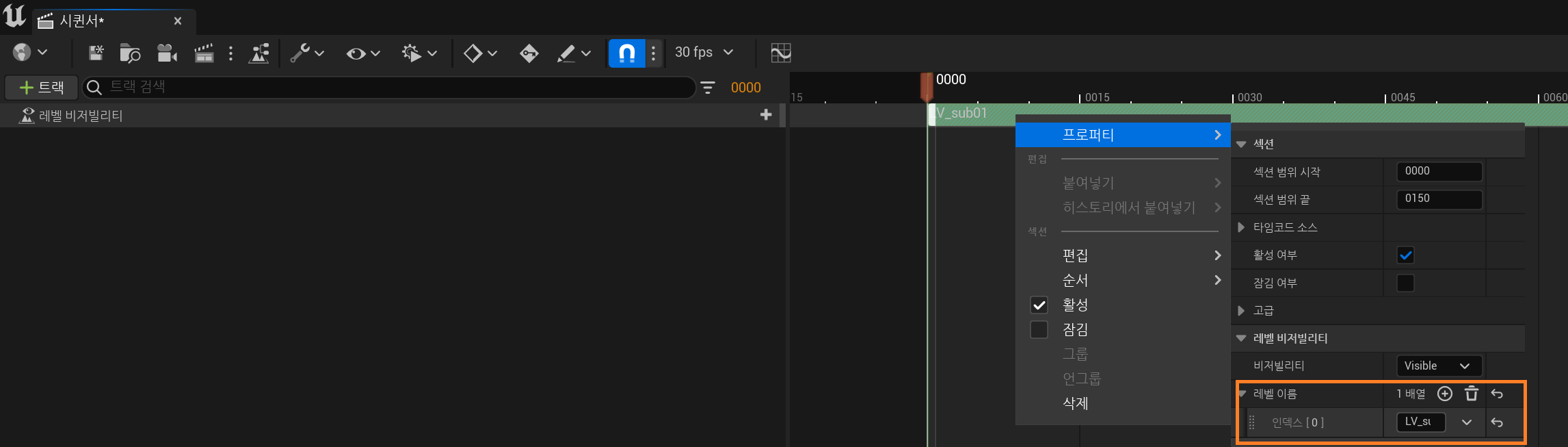The width and height of the screenshot is (1568, 447).
Task: Click the Render Movie clapperboard icon
Action: [204, 53]
